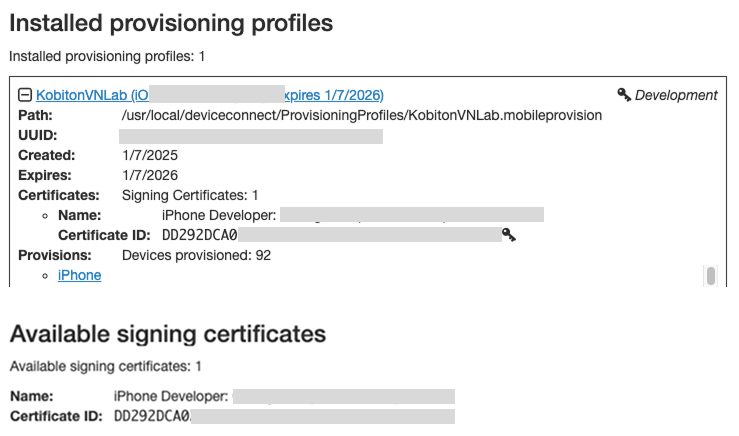Click the profile list scrollbar thumb
The width and height of the screenshot is (739, 436).
[711, 276]
